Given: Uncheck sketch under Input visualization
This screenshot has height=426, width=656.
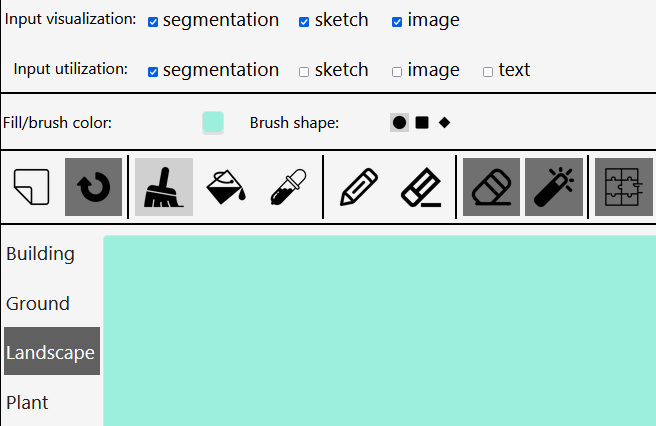Looking at the screenshot, I should click(x=304, y=22).
